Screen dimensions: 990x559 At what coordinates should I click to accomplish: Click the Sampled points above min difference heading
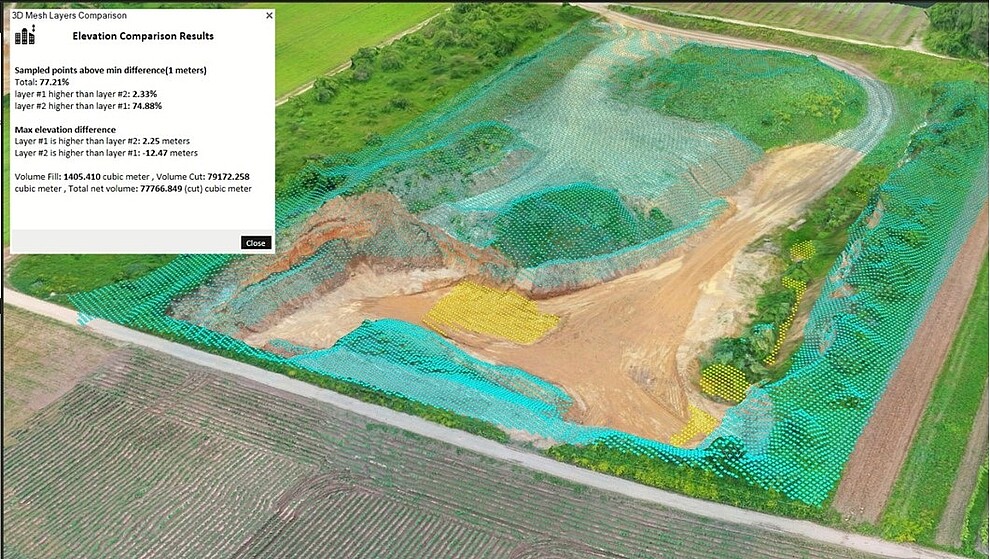pos(110,70)
